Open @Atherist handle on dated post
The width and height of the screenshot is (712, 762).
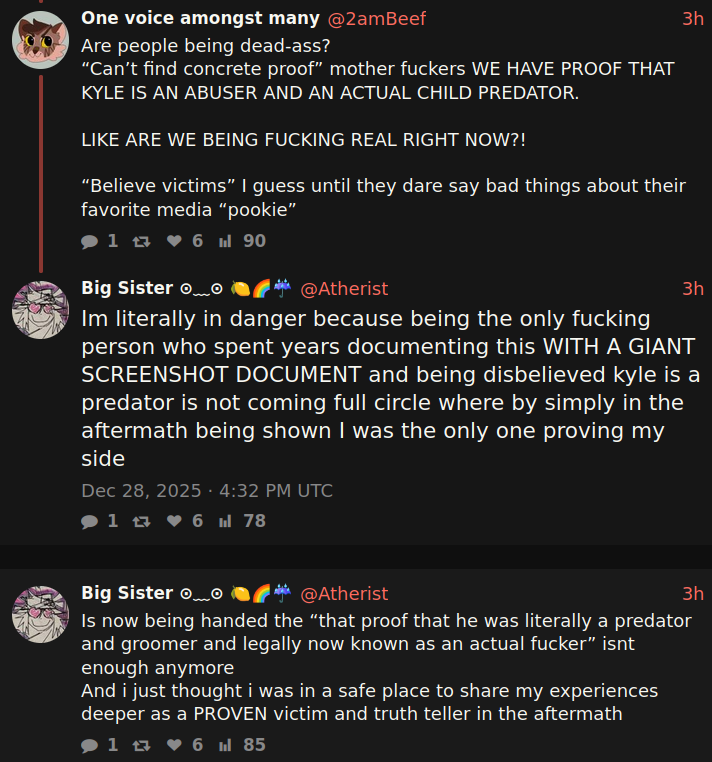coord(344,289)
